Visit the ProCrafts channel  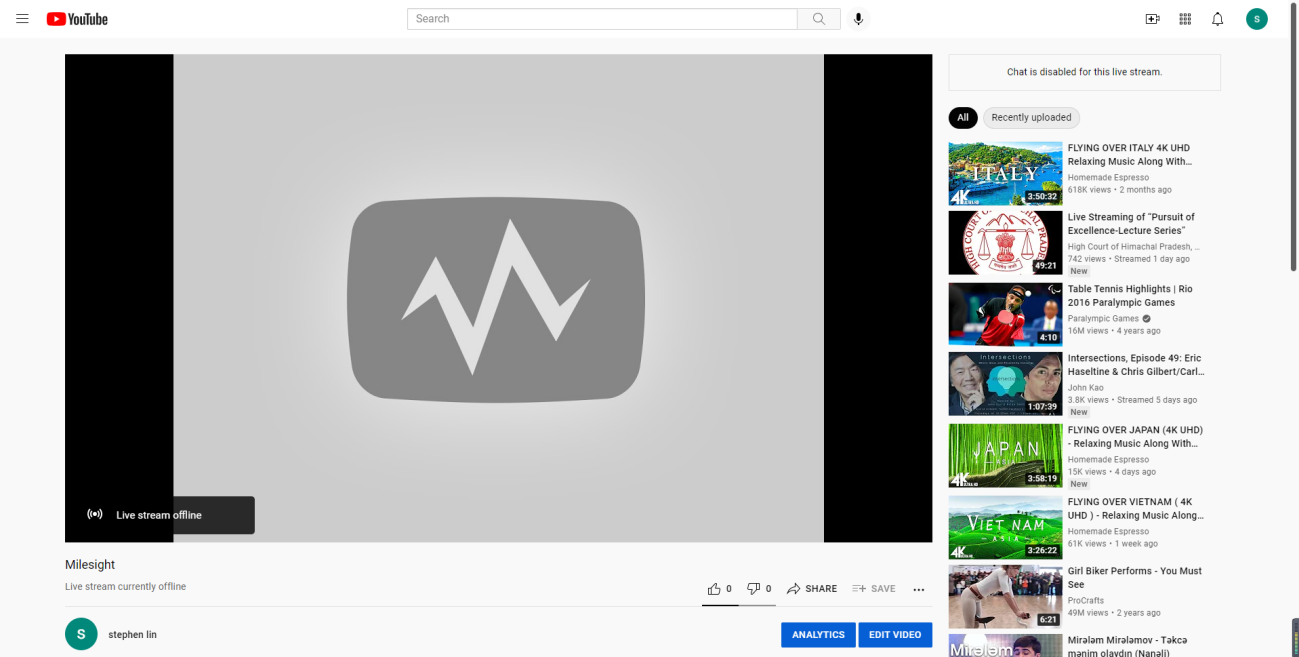pyautogui.click(x=1086, y=601)
